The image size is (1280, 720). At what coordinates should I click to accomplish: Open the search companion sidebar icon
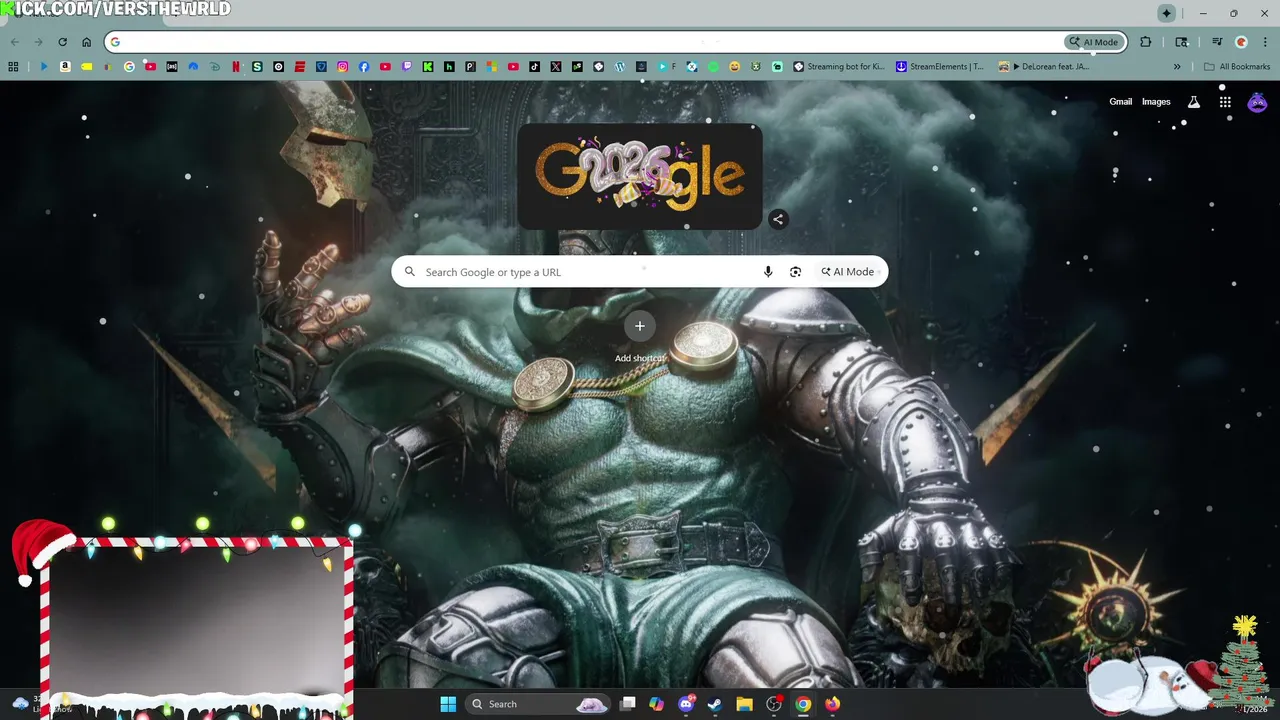pos(1182,42)
